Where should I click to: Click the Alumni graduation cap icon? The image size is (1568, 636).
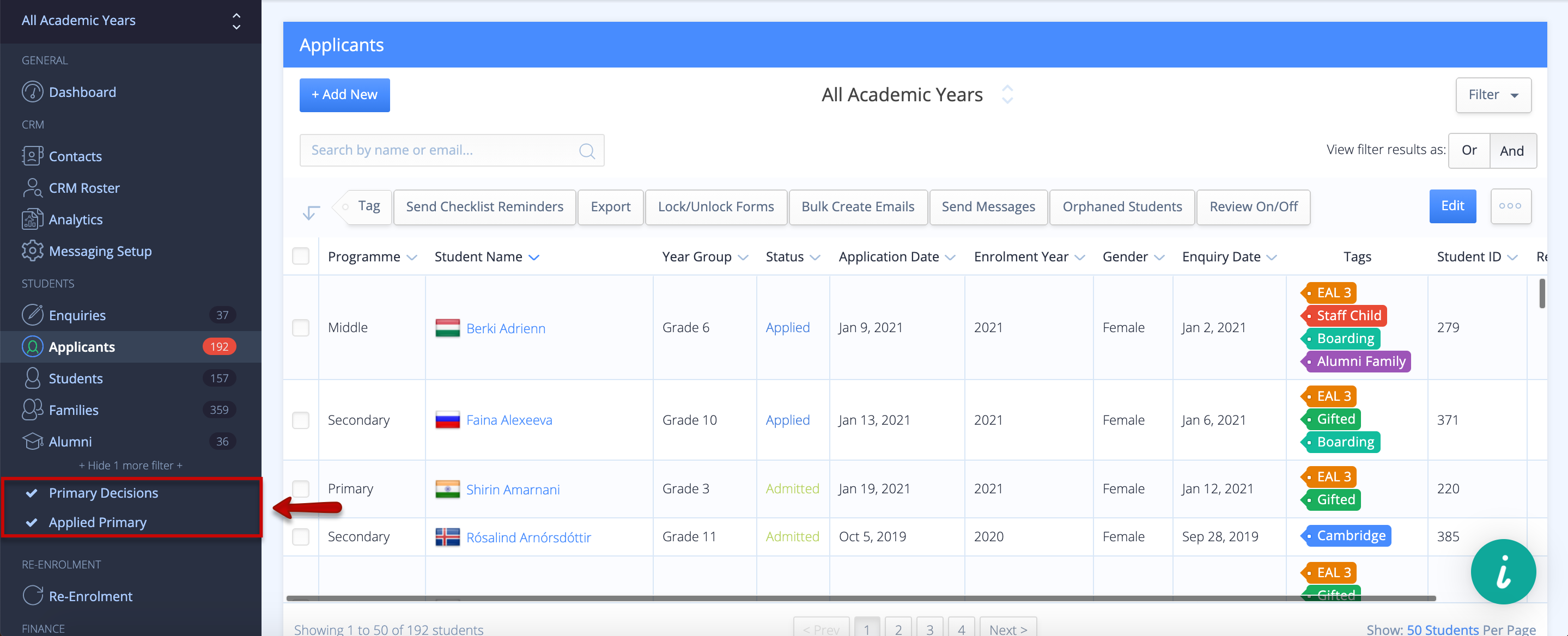click(x=32, y=441)
